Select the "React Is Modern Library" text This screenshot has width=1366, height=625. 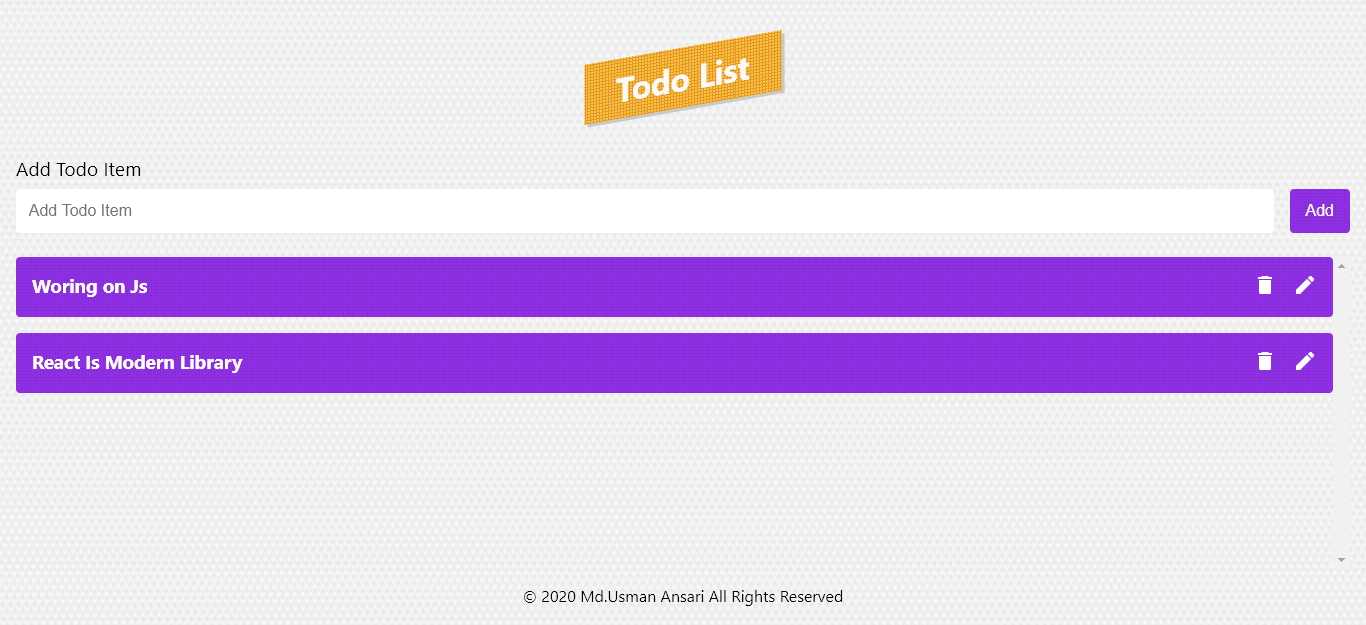(x=137, y=363)
